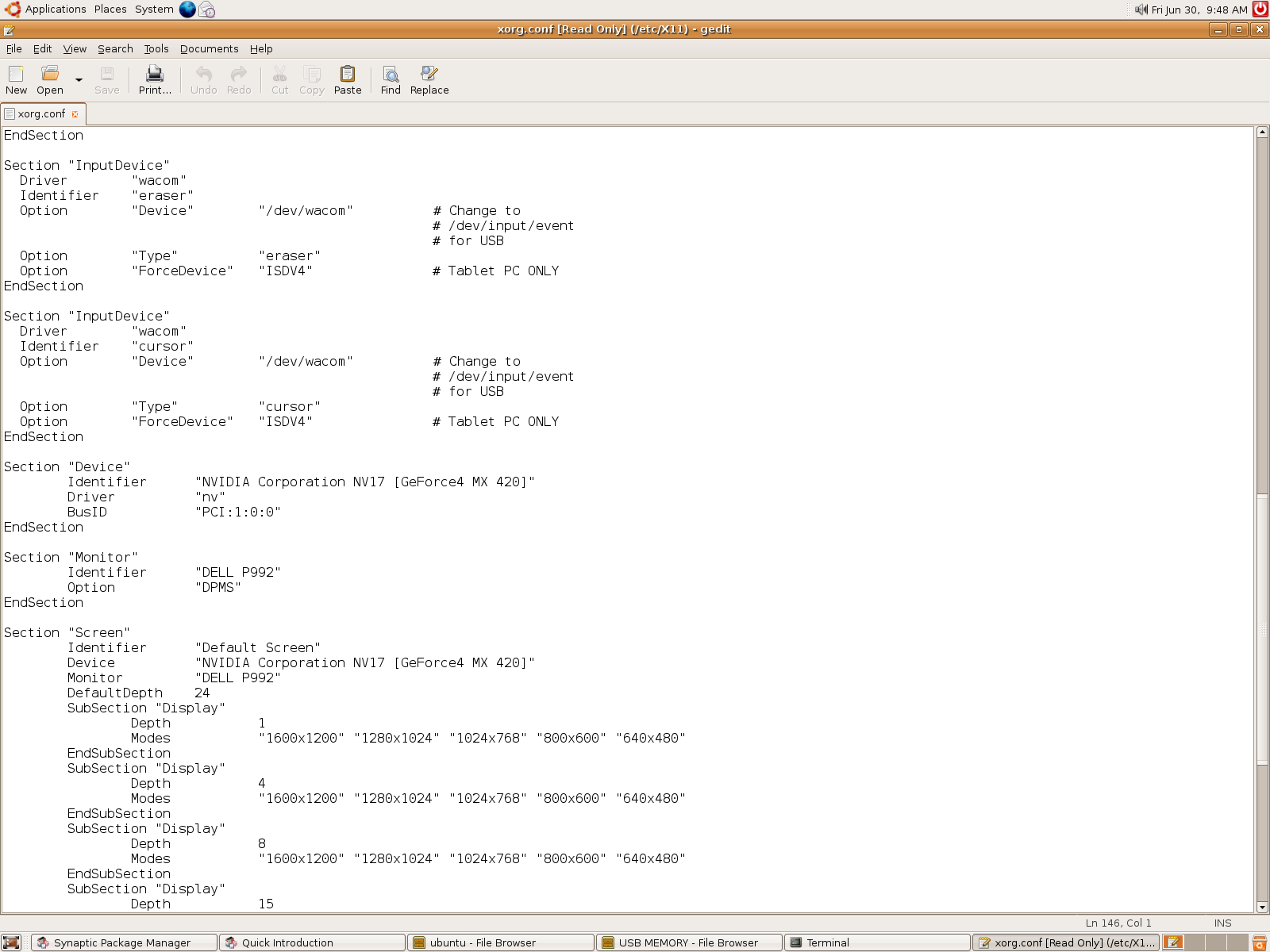
Task: Click the clock showing Fri Jun 30
Action: tap(1199, 10)
